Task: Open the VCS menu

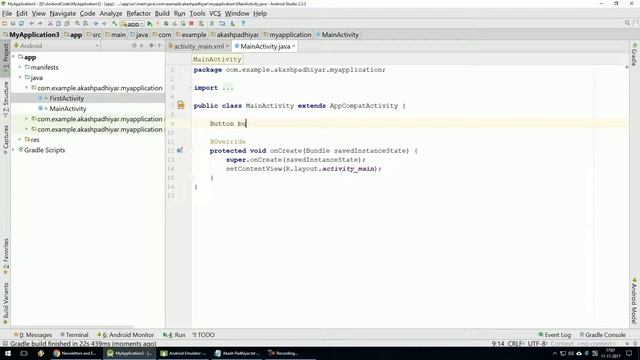Action: pos(215,13)
